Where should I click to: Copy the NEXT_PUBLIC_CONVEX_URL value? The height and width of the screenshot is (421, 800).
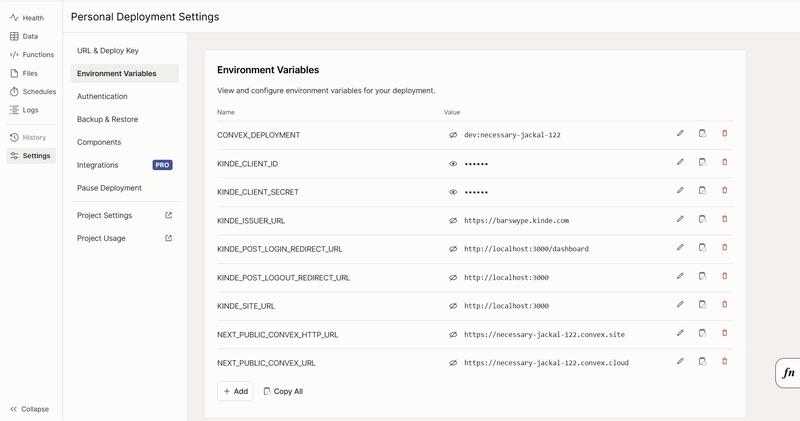pyautogui.click(x=703, y=361)
